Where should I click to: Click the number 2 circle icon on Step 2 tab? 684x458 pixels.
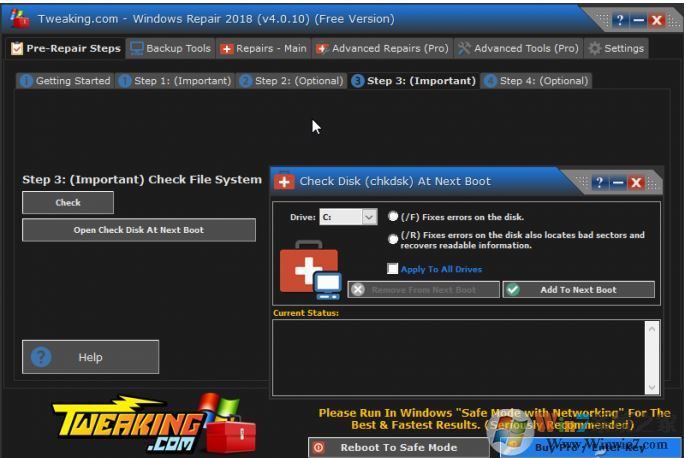pos(246,81)
